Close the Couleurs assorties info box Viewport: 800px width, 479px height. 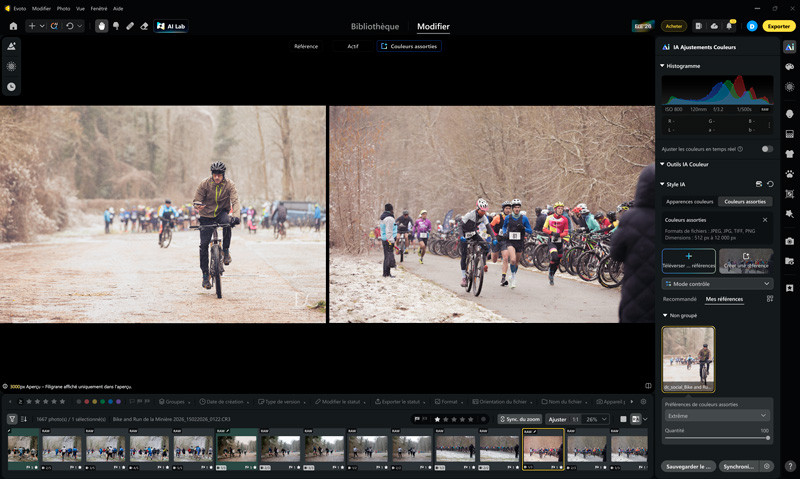pos(765,220)
